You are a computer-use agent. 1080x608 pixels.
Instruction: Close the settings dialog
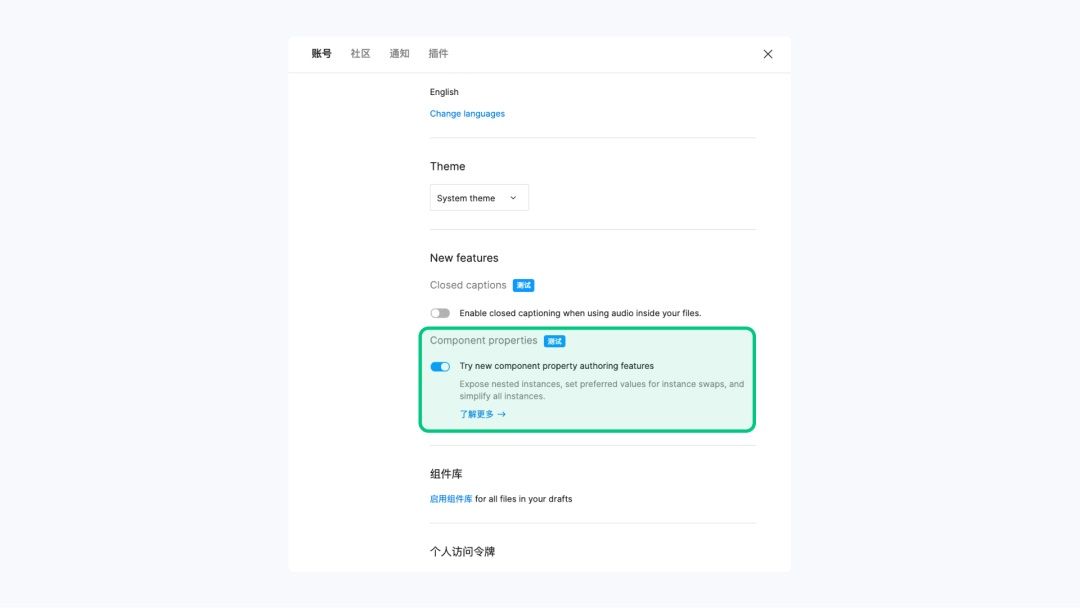click(767, 54)
